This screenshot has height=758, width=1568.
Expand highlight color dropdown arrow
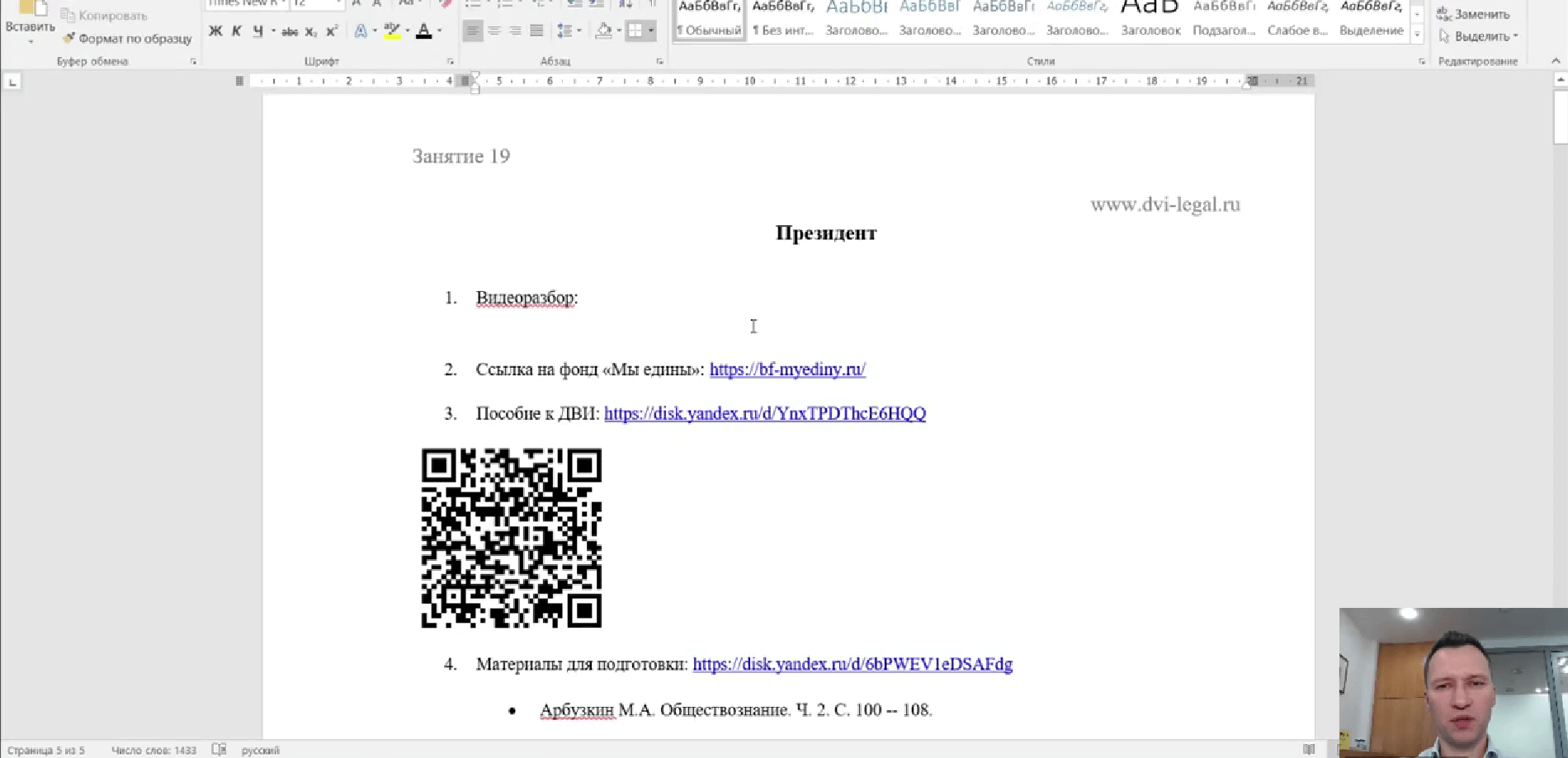[x=408, y=31]
